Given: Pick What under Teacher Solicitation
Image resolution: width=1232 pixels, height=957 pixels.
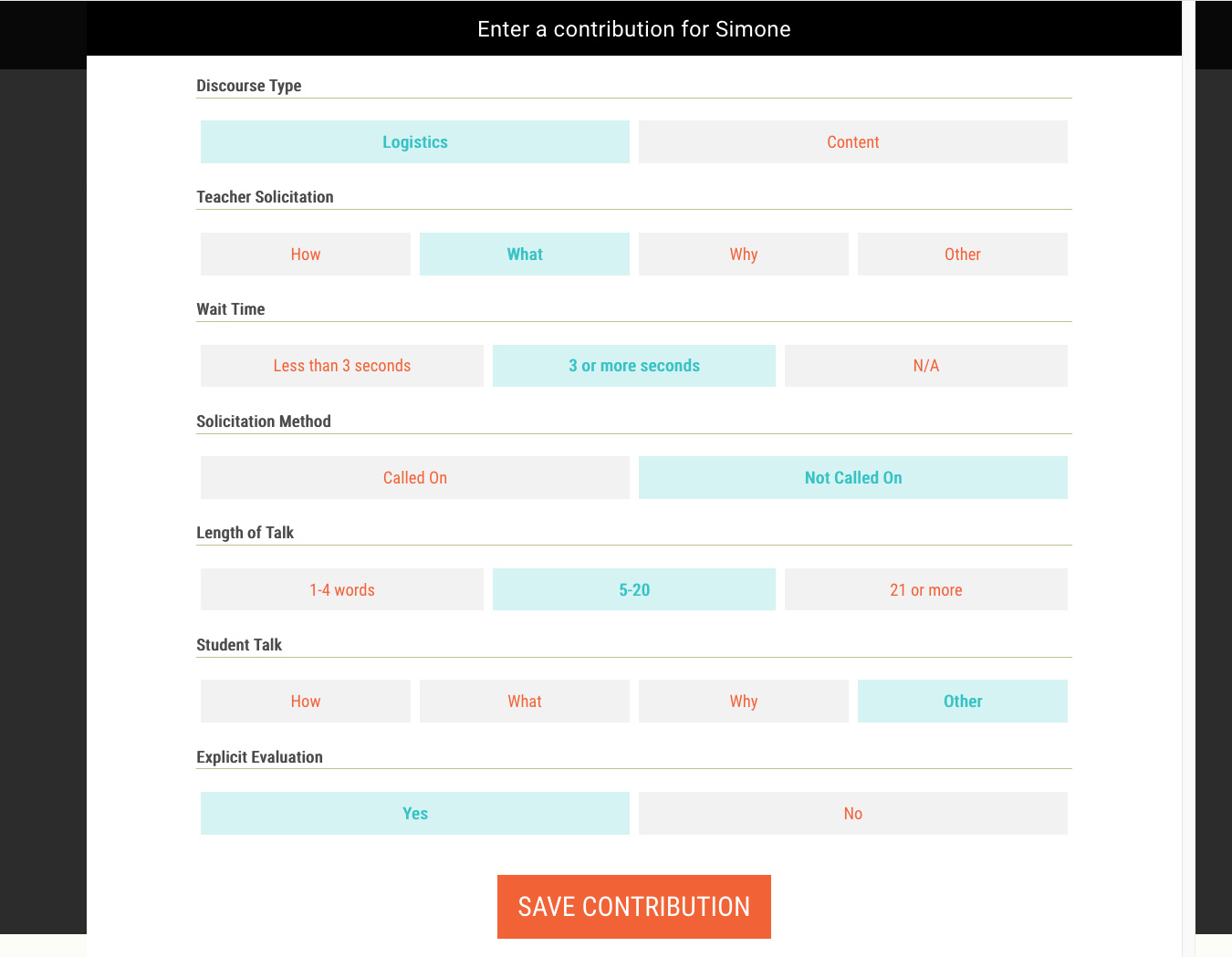Looking at the screenshot, I should pyautogui.click(x=525, y=255).
